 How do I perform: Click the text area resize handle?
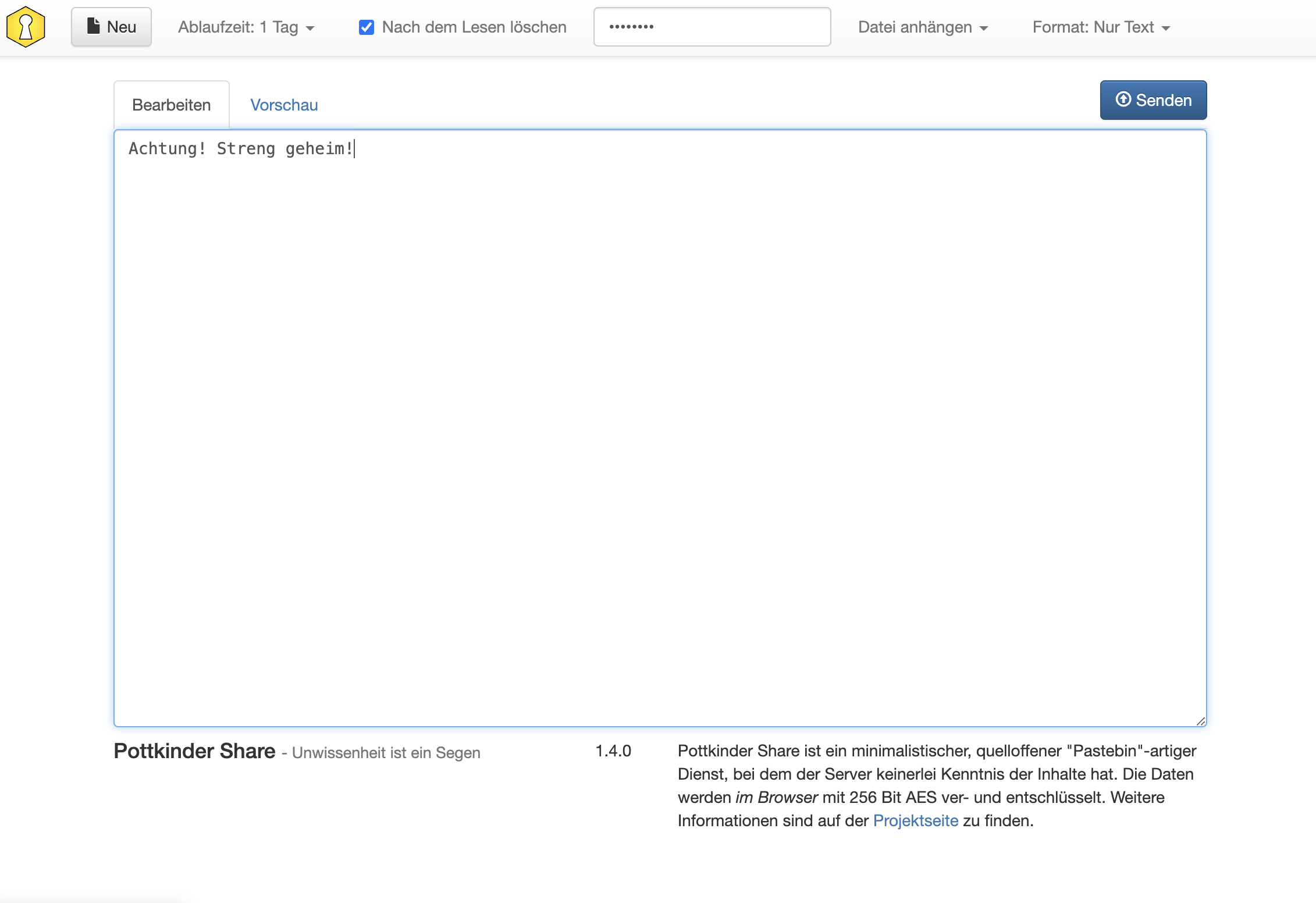(x=1201, y=721)
